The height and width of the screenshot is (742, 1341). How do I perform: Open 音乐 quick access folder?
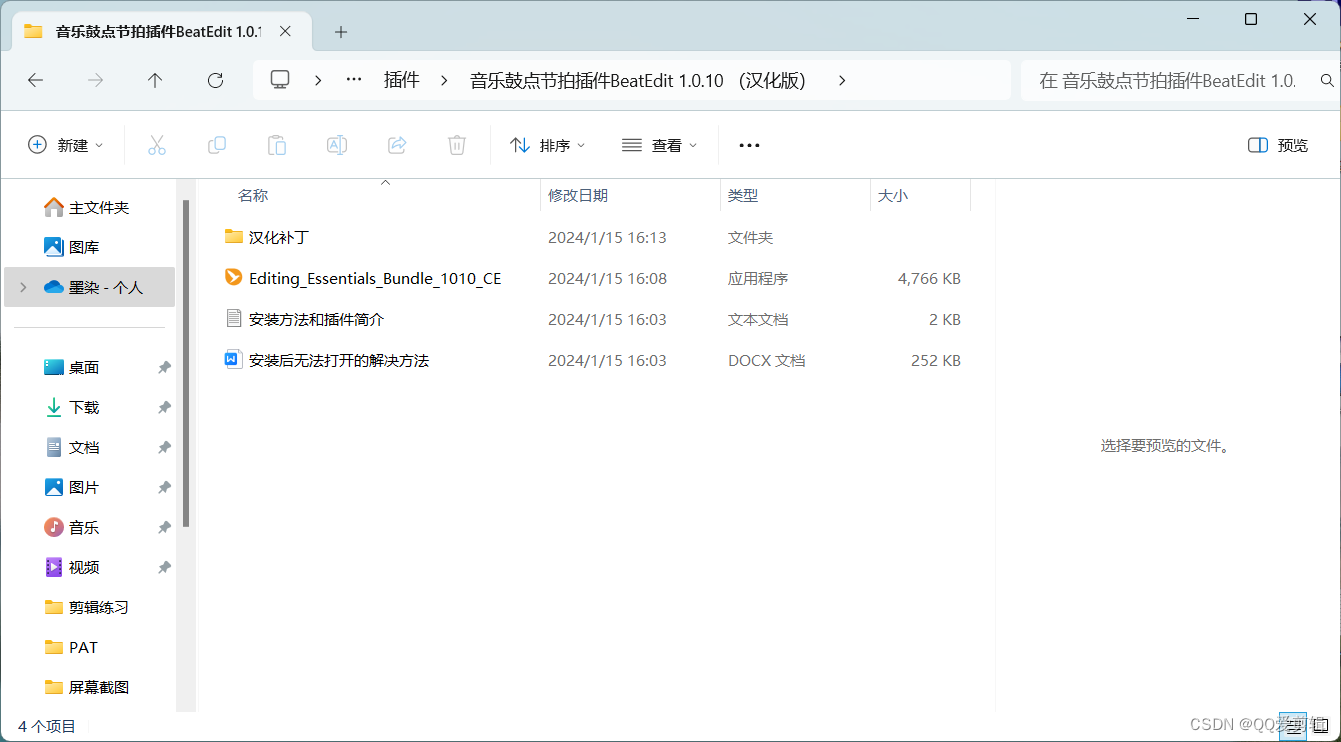coord(71,527)
